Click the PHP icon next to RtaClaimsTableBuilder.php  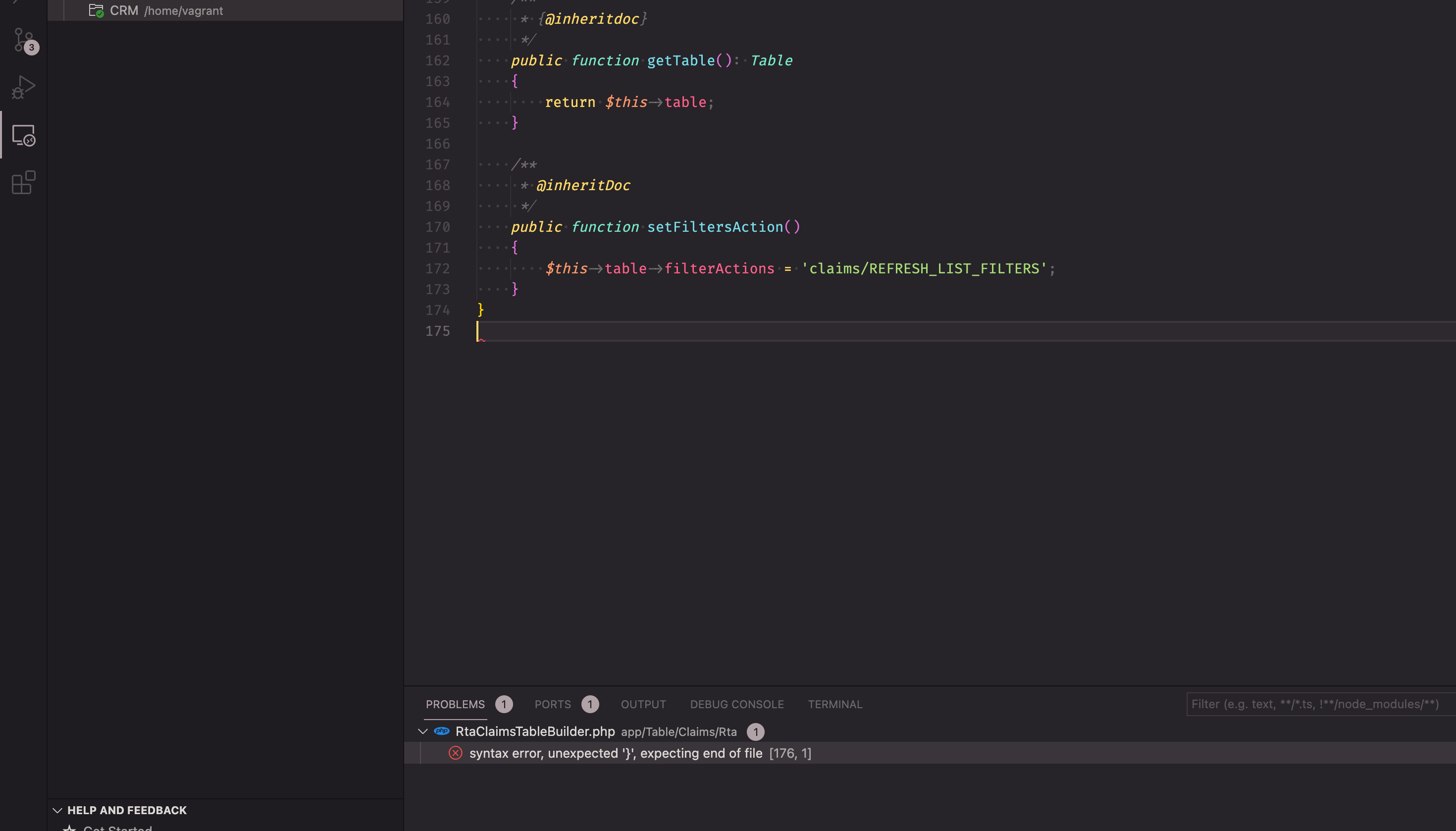(x=441, y=731)
